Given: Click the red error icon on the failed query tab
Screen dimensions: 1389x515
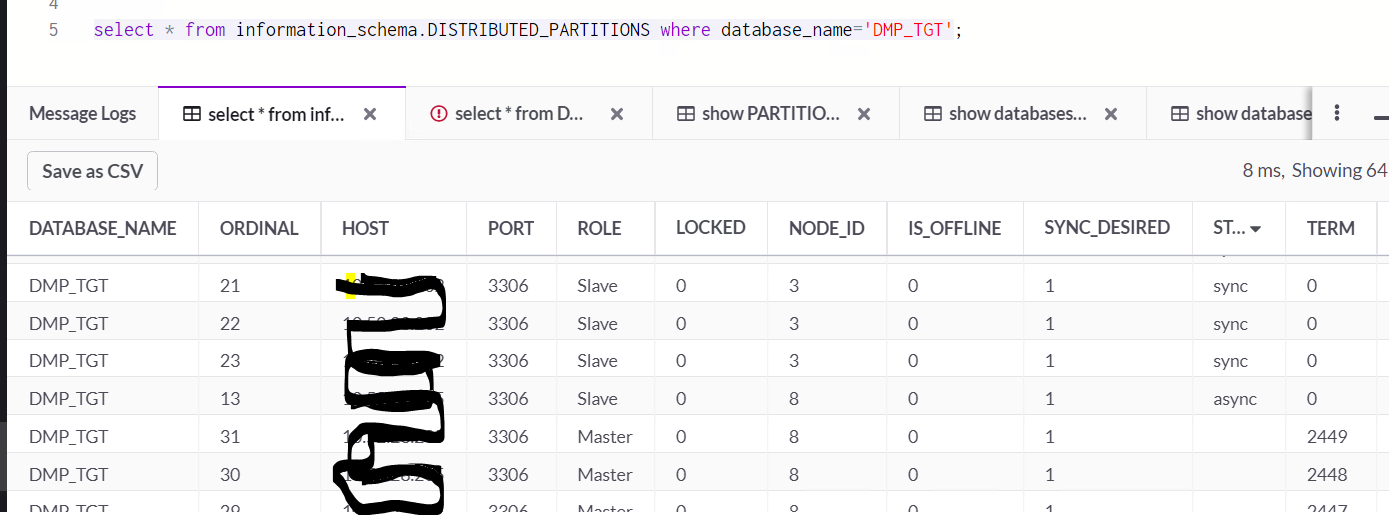Looking at the screenshot, I should pos(438,114).
